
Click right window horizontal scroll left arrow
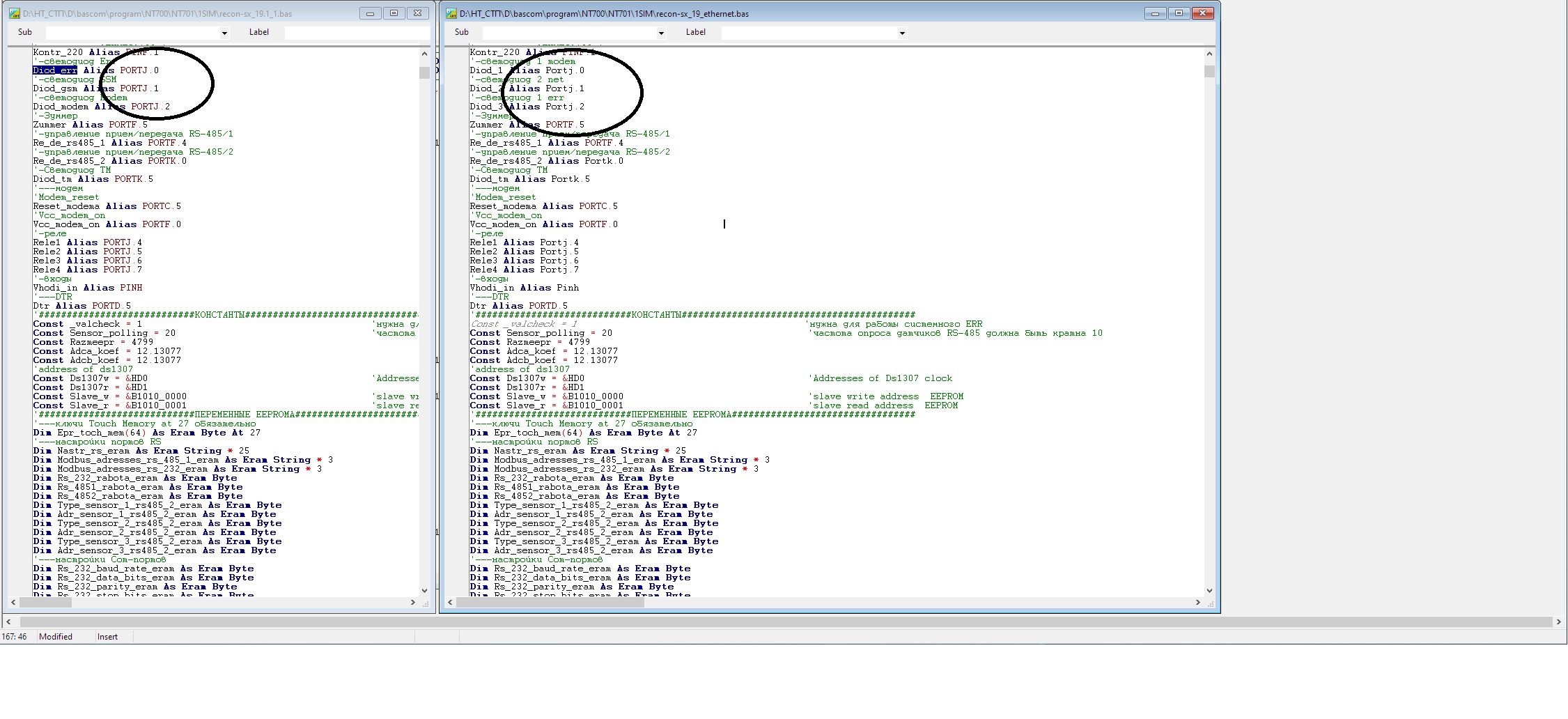point(450,602)
